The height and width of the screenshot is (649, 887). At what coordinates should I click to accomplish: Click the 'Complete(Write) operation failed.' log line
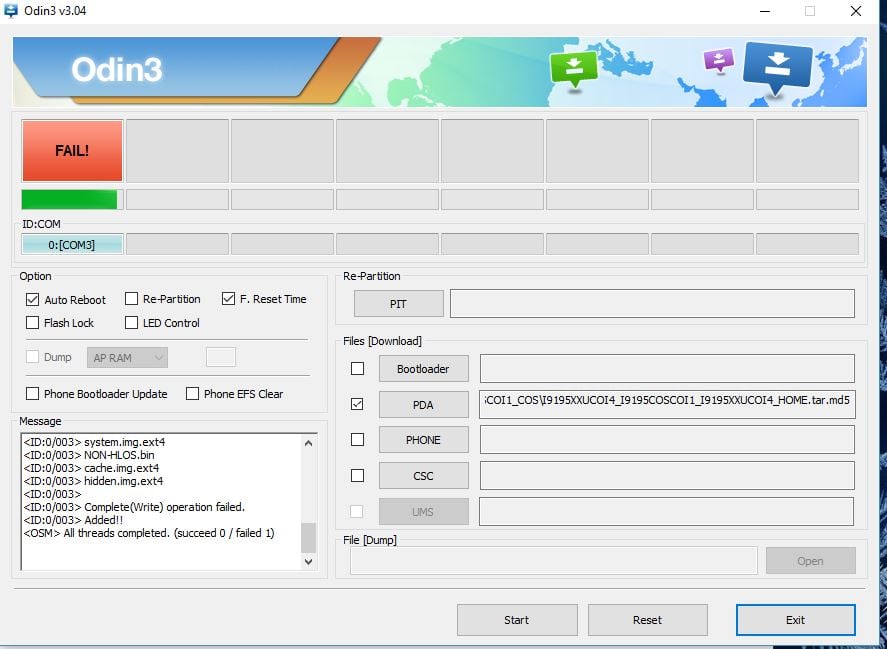tap(134, 507)
